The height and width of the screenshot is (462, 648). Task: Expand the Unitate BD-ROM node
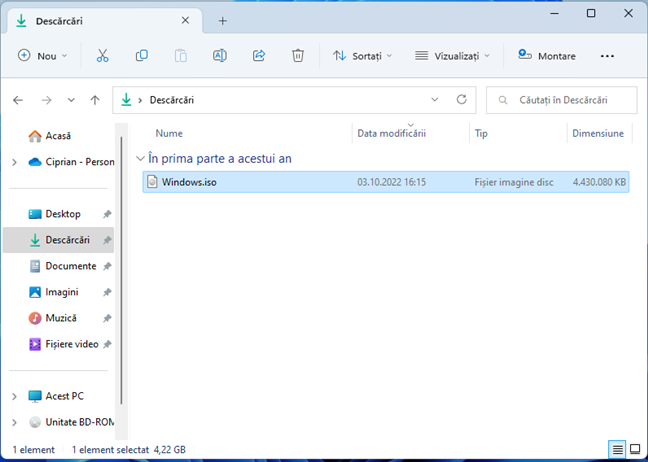click(x=14, y=422)
